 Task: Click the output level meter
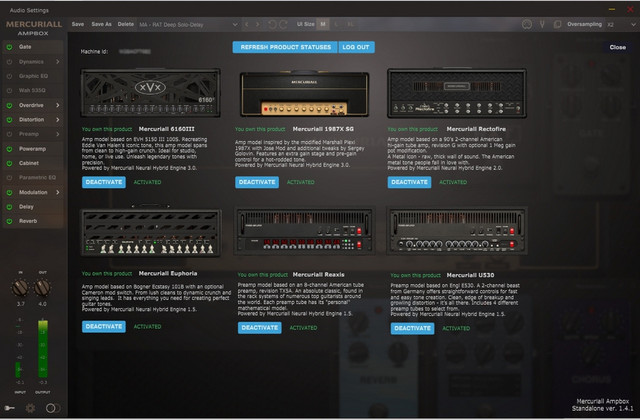(x=43, y=349)
